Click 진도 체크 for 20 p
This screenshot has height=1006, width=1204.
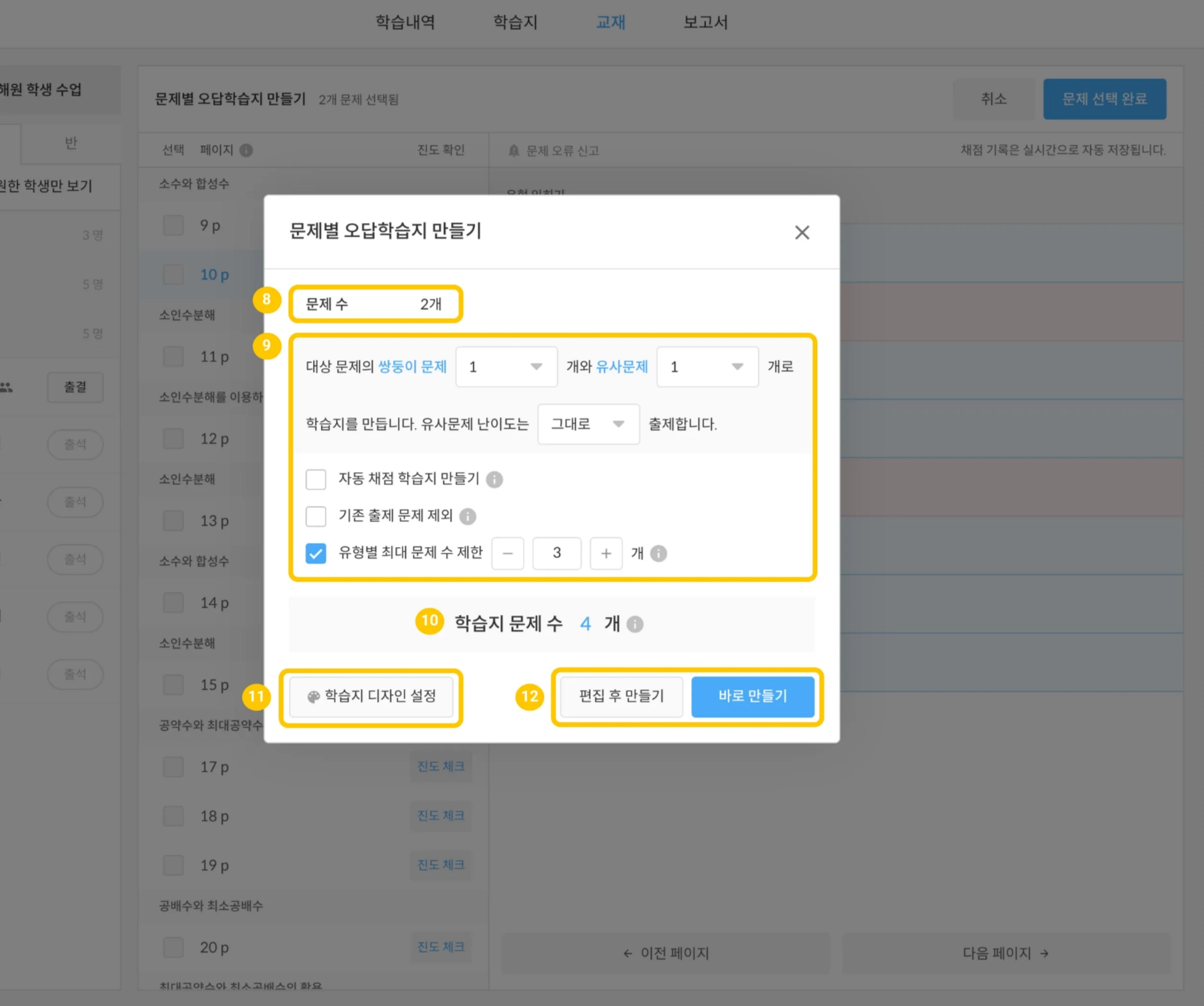click(441, 947)
